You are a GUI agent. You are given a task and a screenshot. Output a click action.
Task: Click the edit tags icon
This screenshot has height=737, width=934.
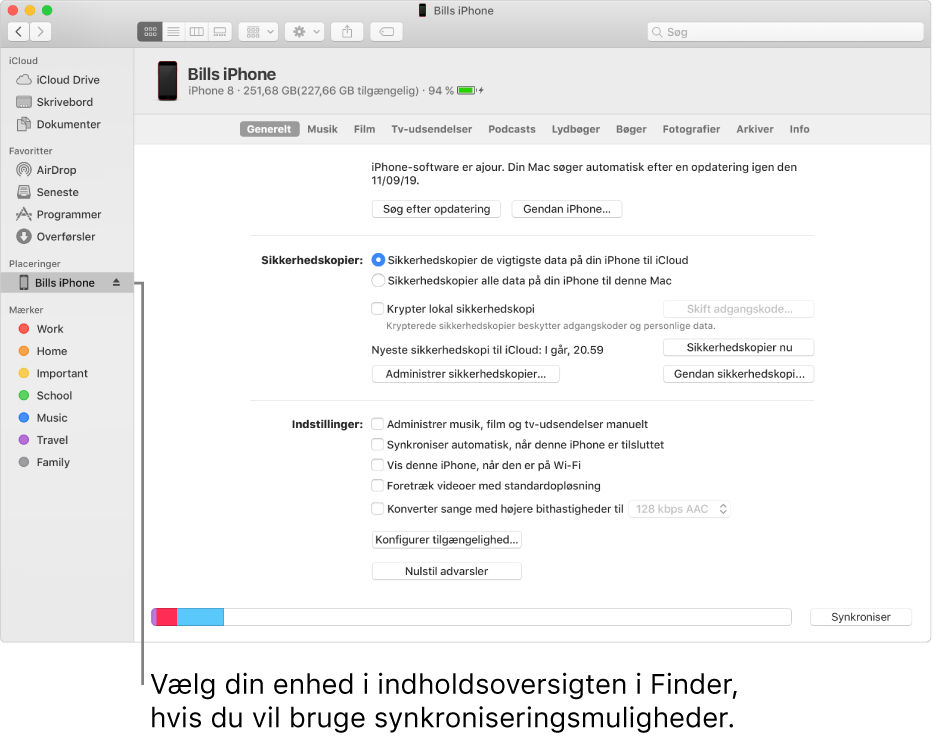tap(387, 32)
